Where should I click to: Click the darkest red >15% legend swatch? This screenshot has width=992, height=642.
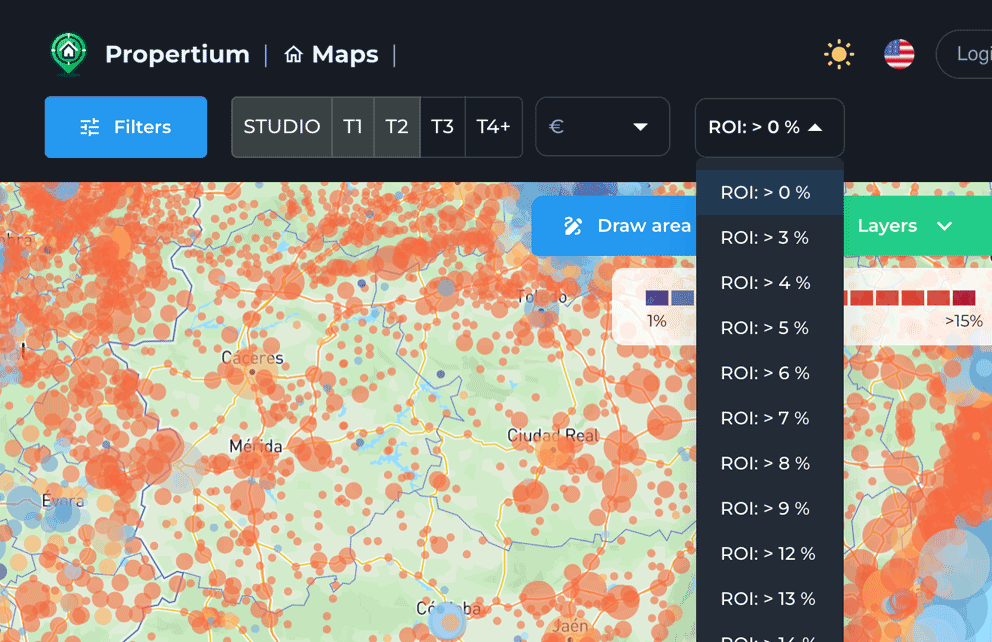[x=964, y=298]
